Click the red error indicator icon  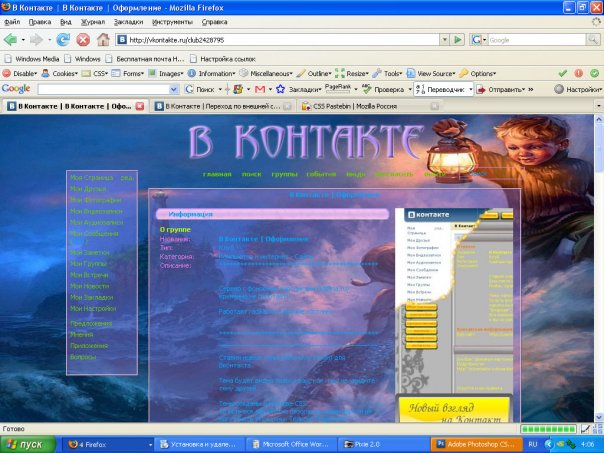[579, 73]
